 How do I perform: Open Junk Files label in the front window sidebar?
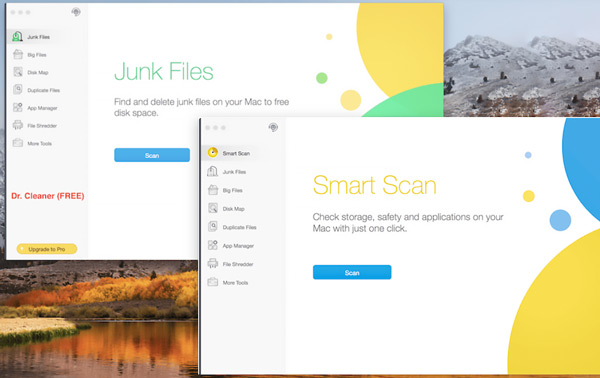tap(234, 172)
